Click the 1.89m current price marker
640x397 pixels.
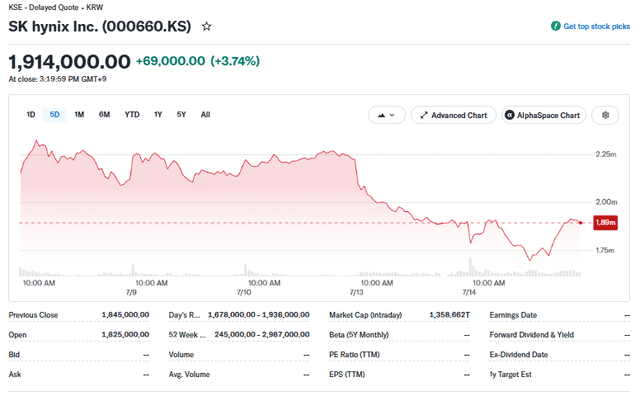605,223
